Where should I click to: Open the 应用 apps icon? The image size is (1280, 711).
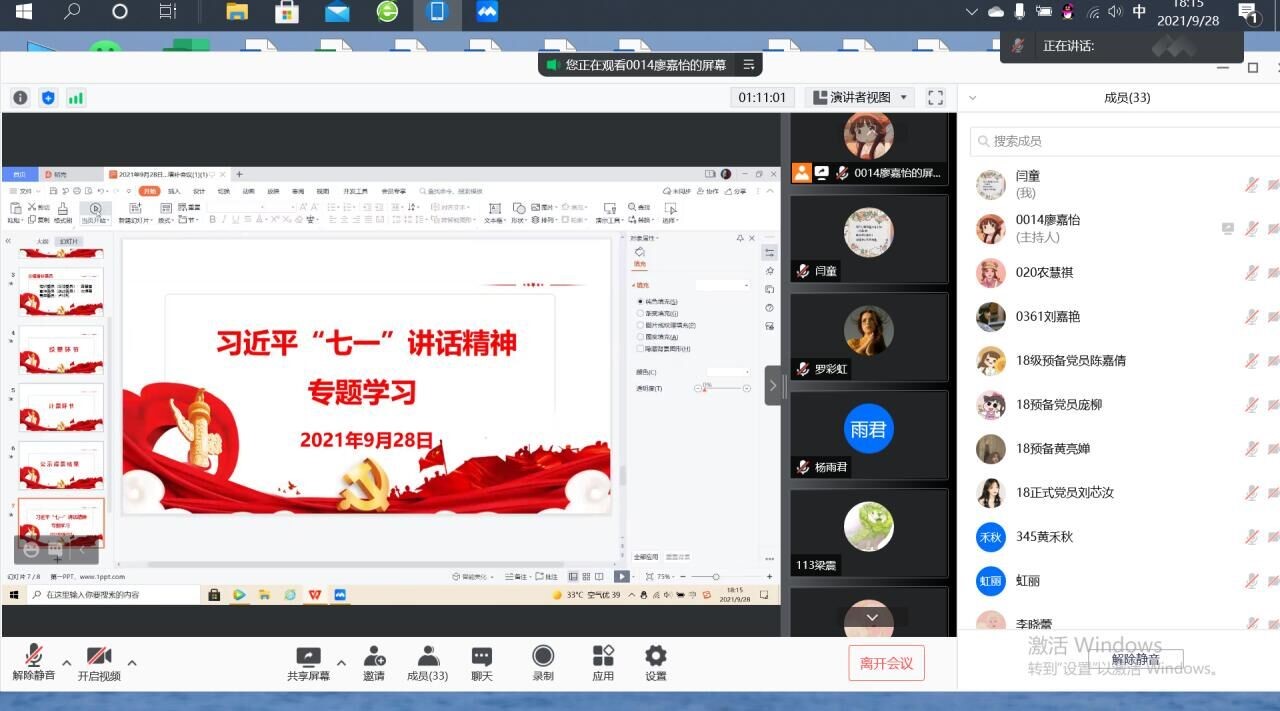click(x=603, y=657)
